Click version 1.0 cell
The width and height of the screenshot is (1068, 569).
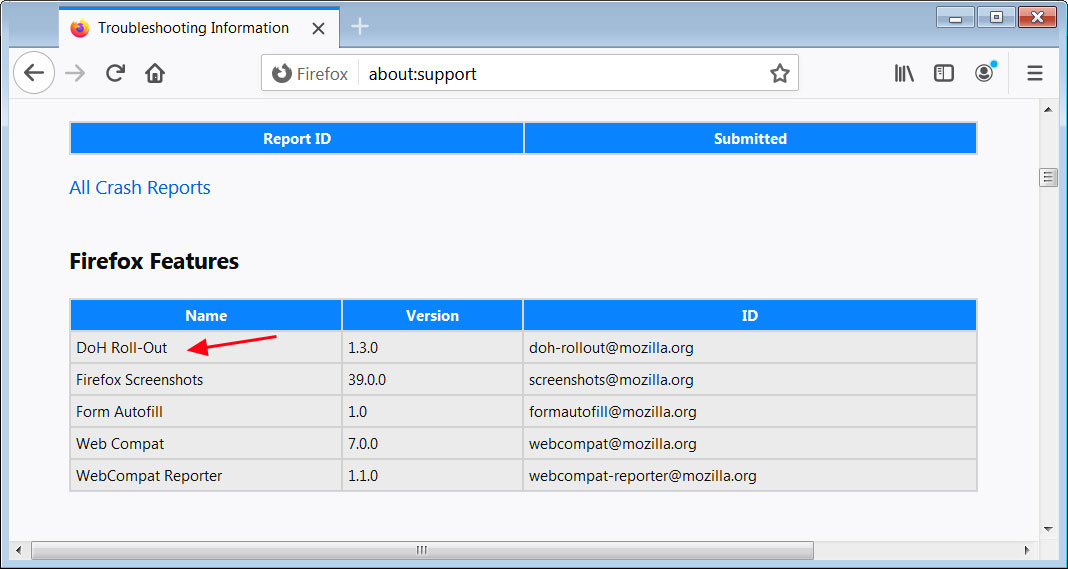pyautogui.click(x=433, y=412)
